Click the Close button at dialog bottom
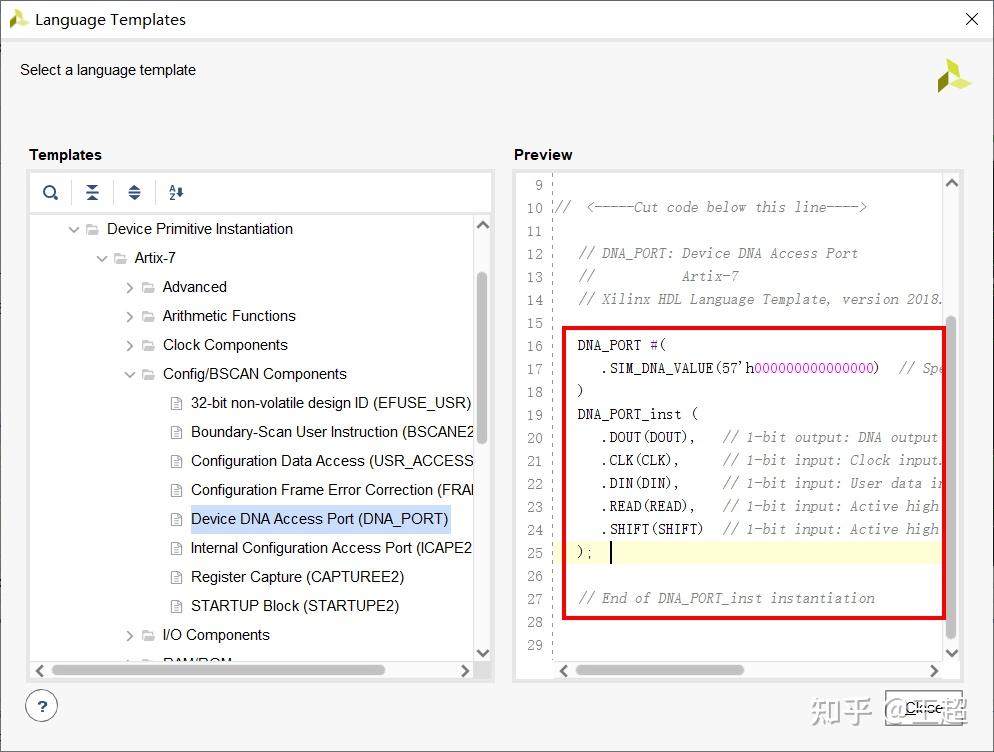Screen dimensions: 994x752 tap(924, 708)
